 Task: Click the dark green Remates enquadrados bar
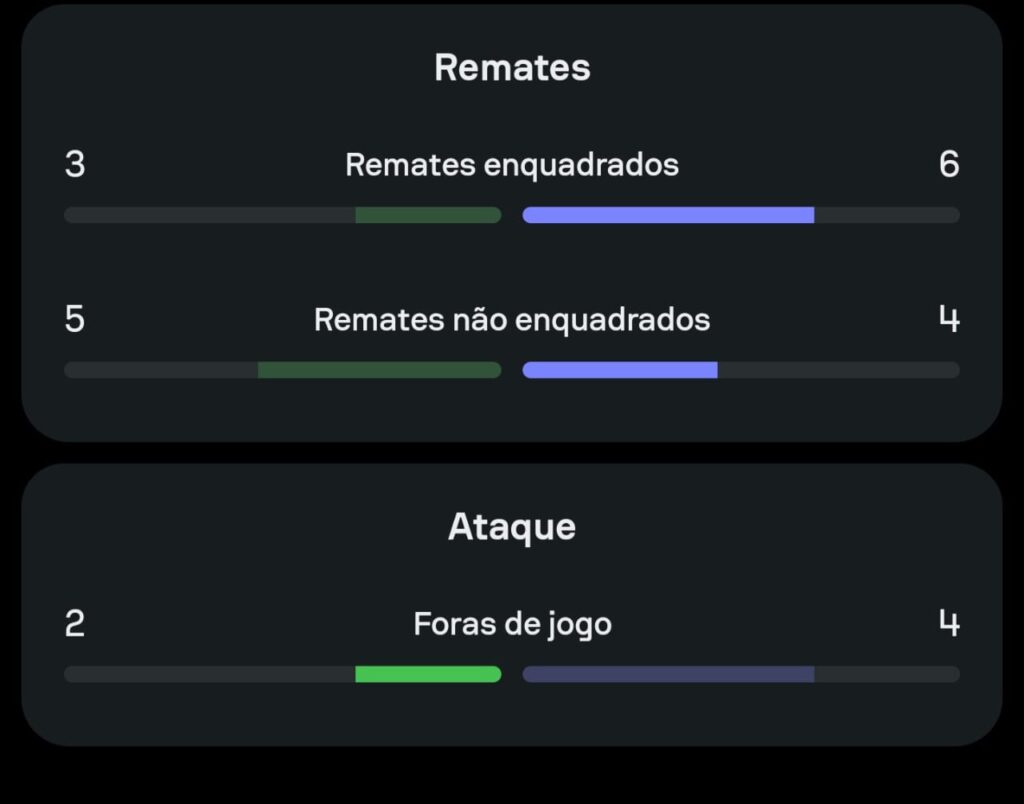428,215
